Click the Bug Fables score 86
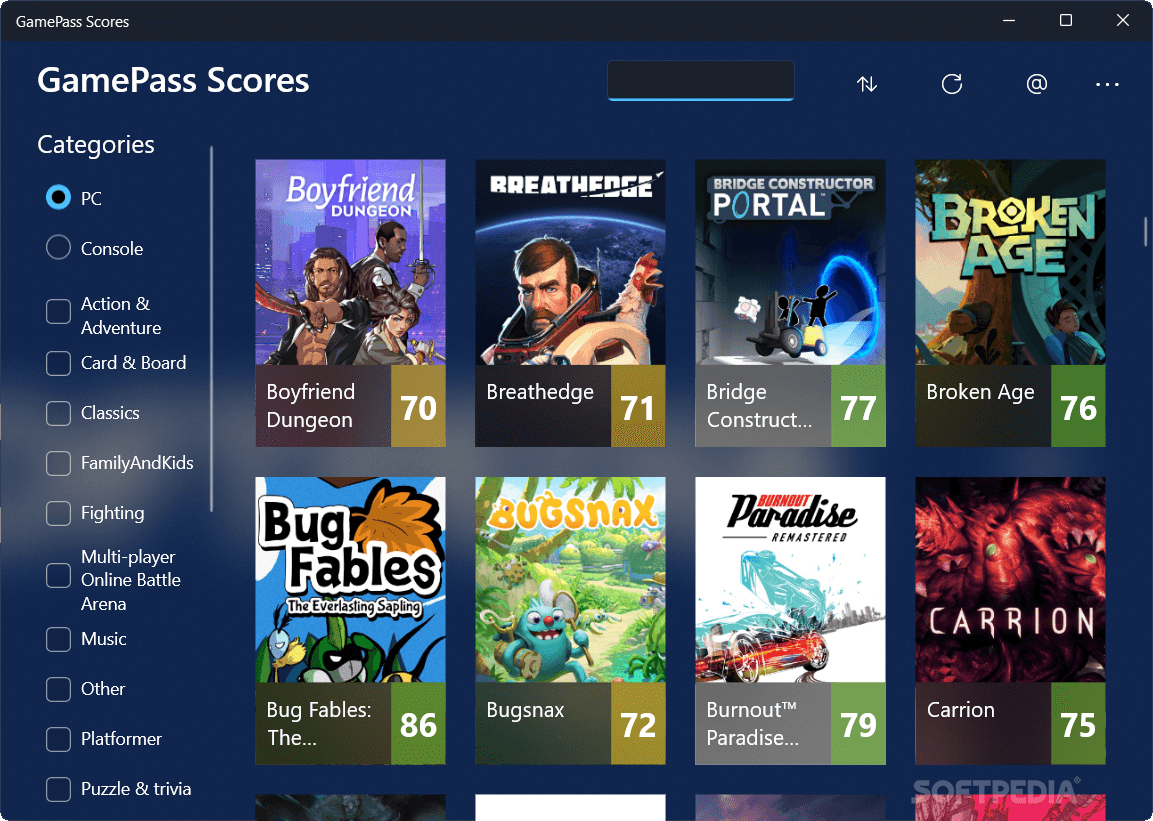The height and width of the screenshot is (821, 1153). point(418,724)
